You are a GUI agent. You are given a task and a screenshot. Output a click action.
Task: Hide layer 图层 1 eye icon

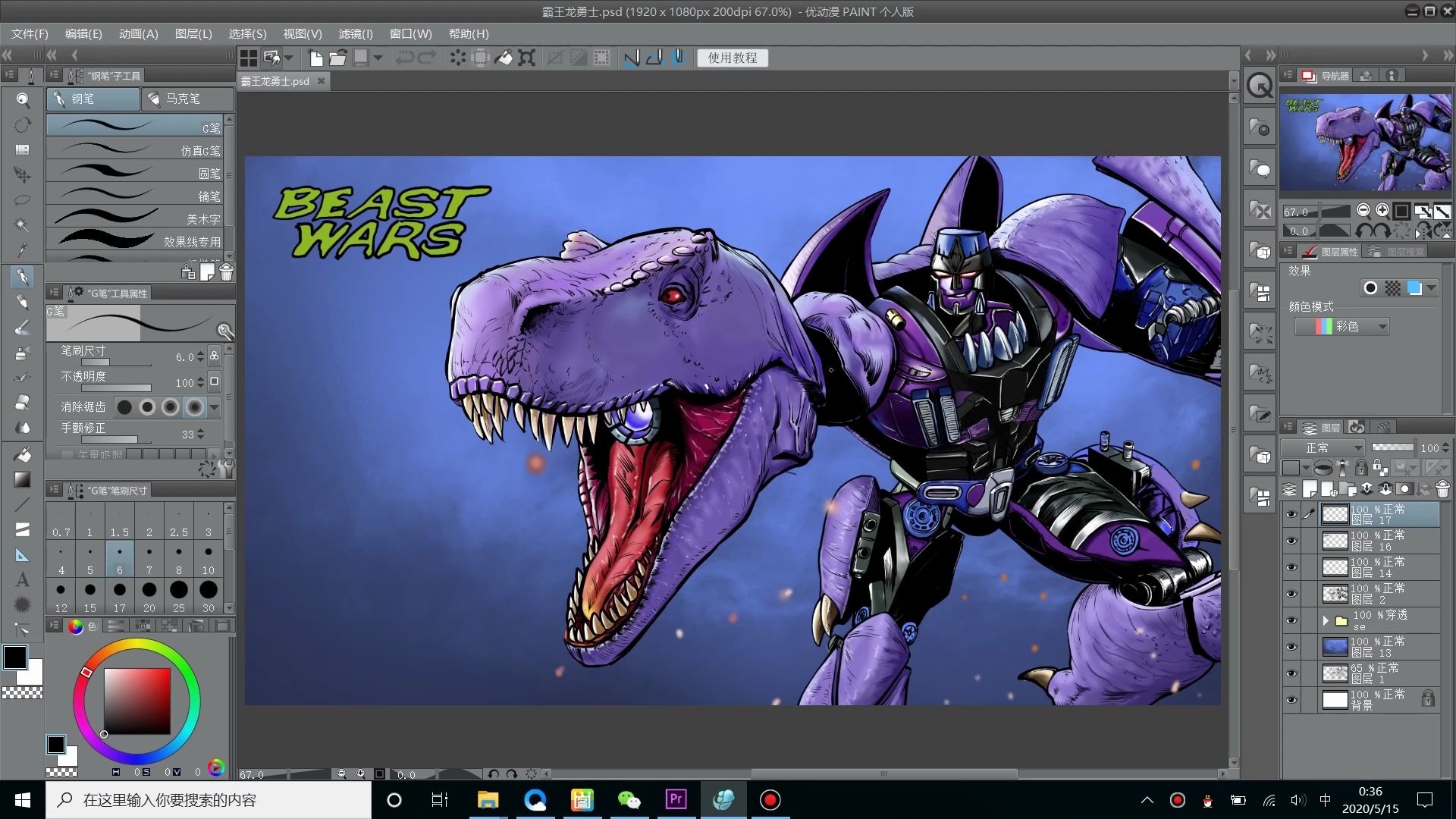click(x=1291, y=674)
